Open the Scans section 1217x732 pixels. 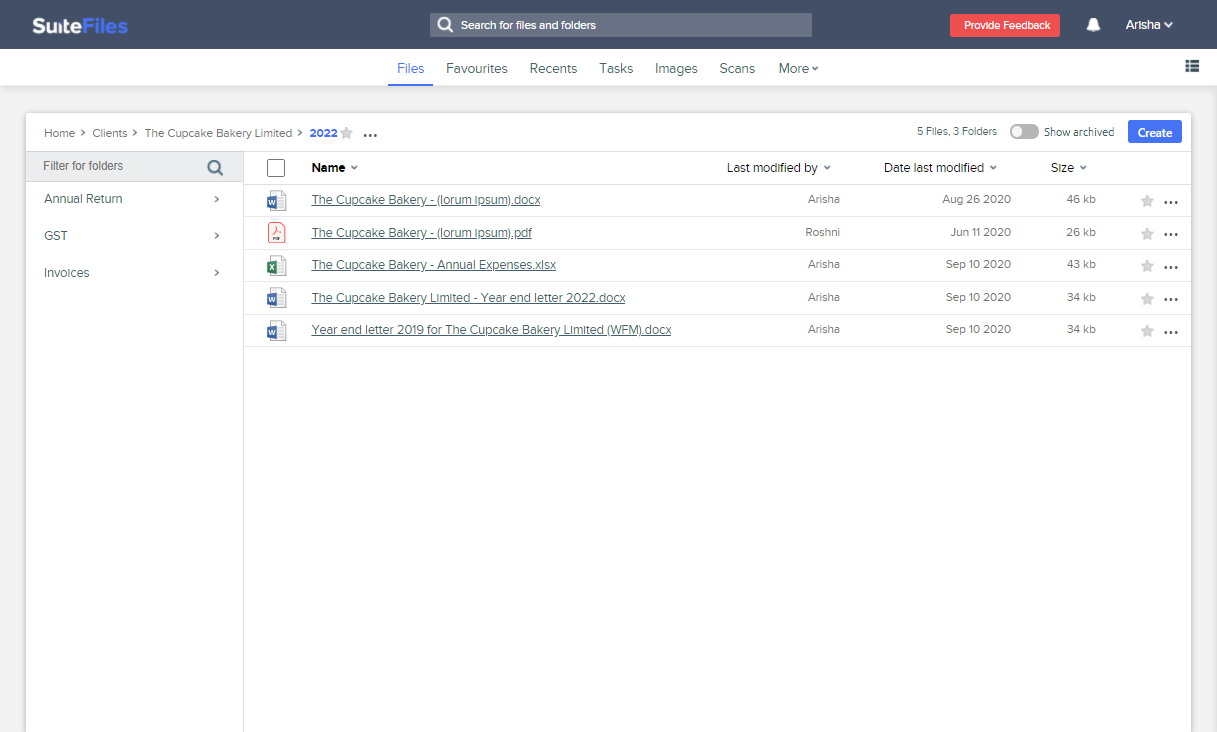(736, 68)
